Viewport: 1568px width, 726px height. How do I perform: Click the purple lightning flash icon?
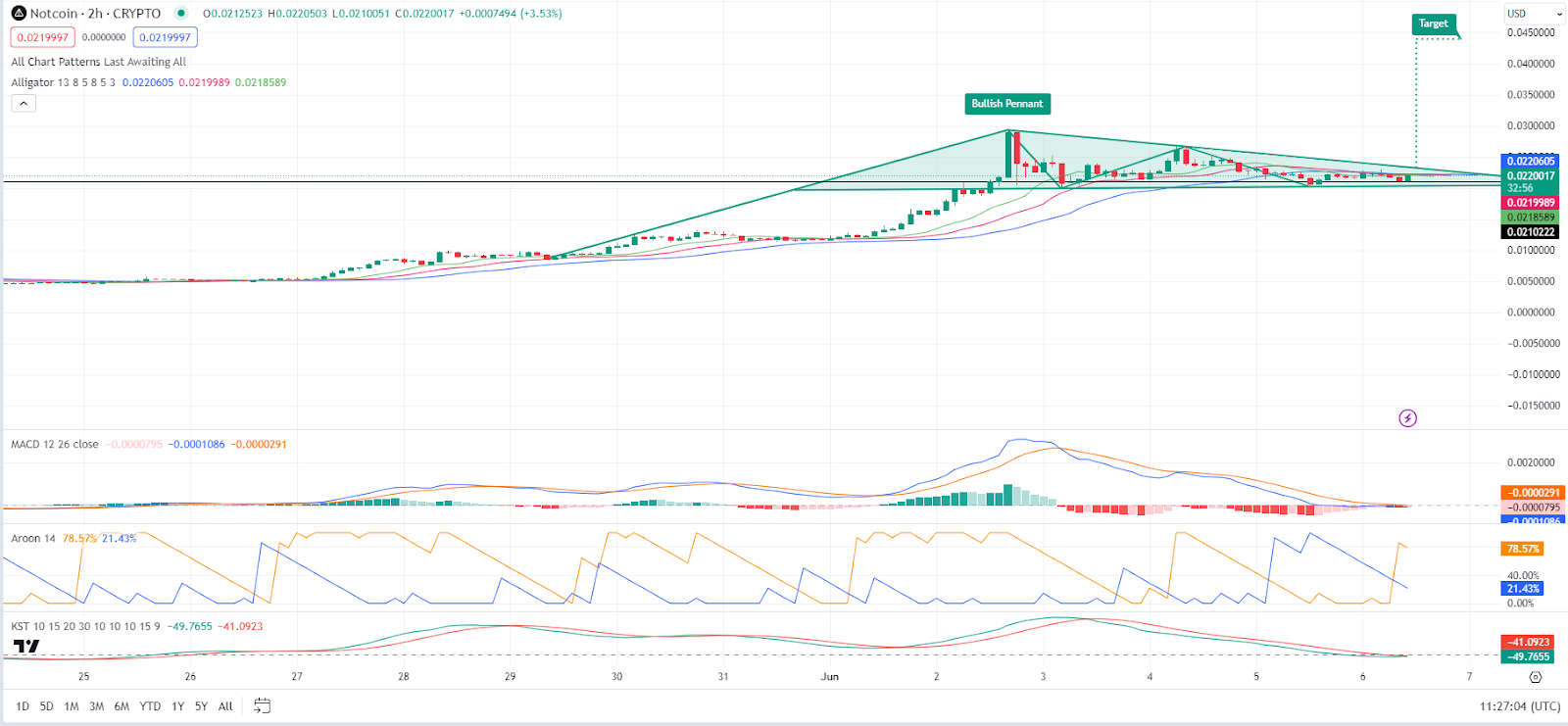[x=1407, y=418]
